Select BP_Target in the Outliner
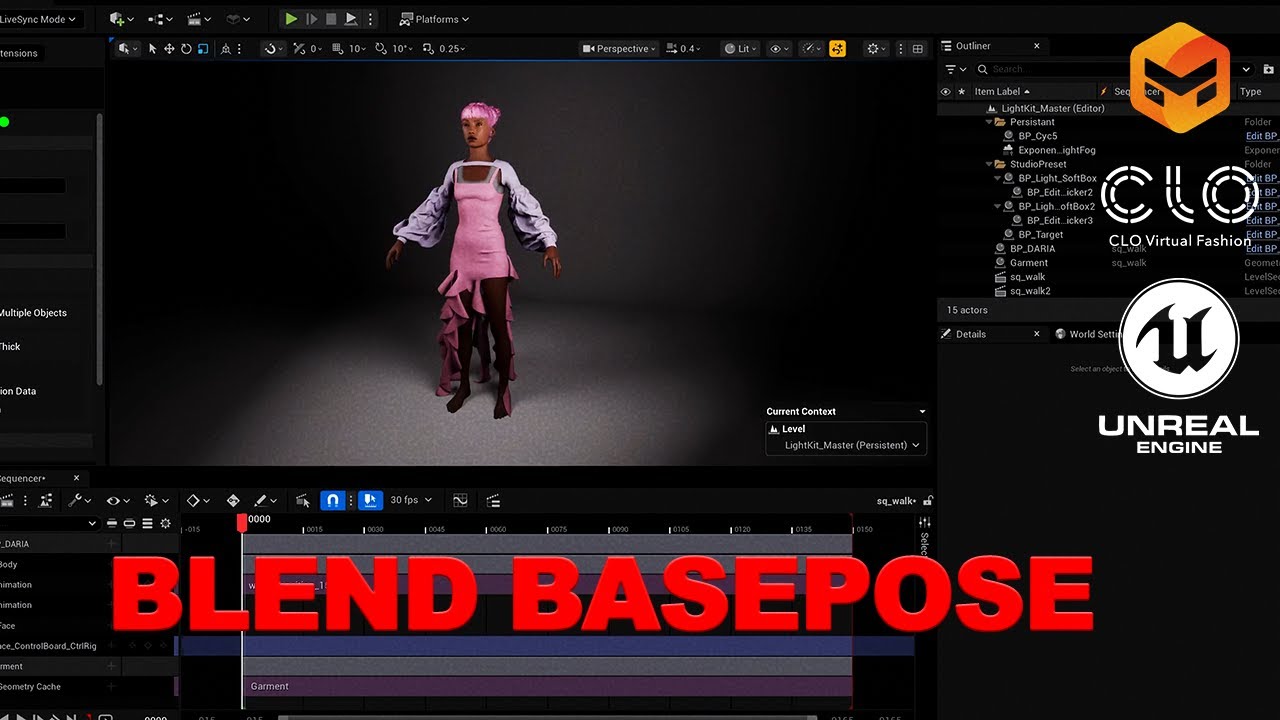 tap(1040, 234)
